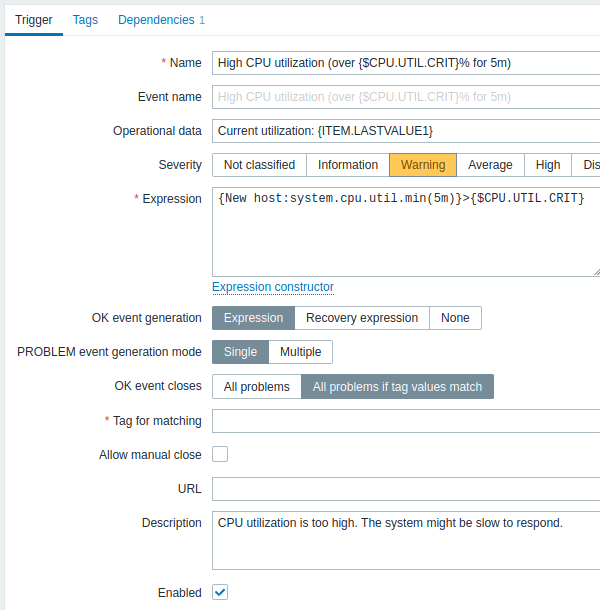The image size is (600, 610).
Task: Select the Trigger tab
Action: (x=34, y=20)
